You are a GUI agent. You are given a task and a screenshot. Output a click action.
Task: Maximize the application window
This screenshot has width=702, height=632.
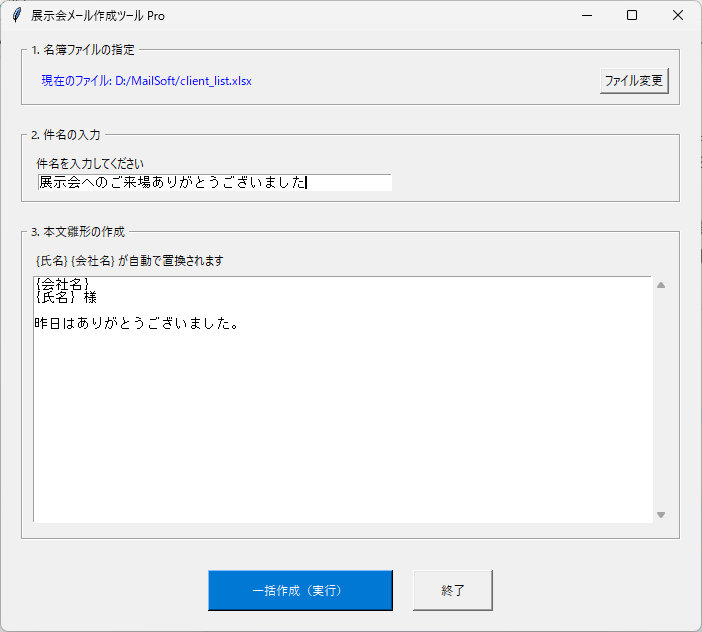632,15
